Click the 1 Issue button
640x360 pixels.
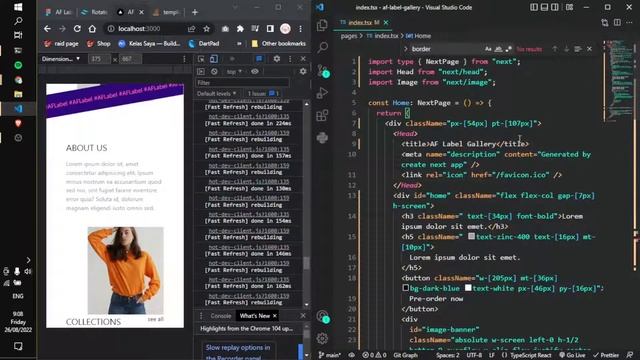[263, 93]
